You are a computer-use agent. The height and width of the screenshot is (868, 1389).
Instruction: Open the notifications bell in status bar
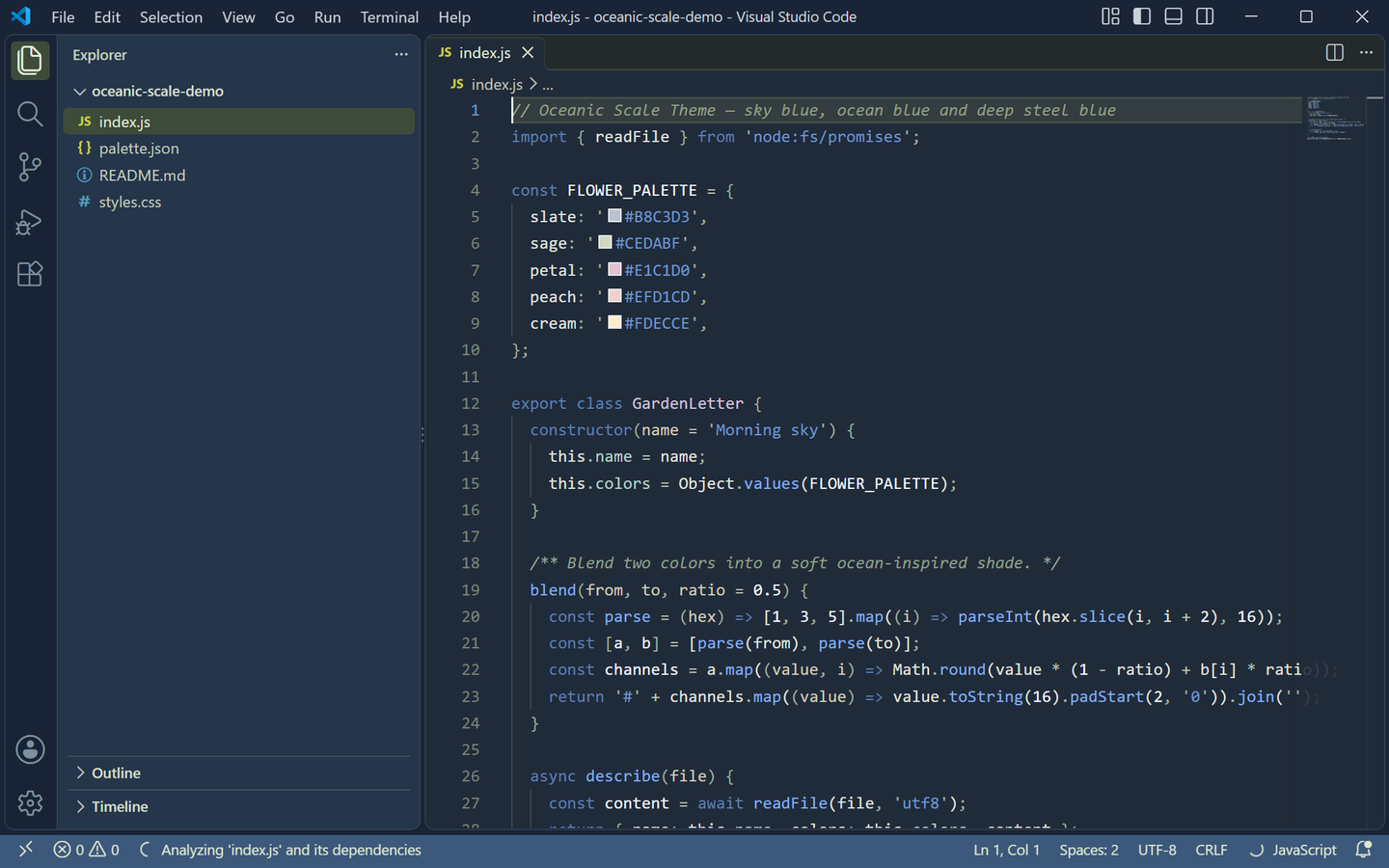click(1364, 850)
